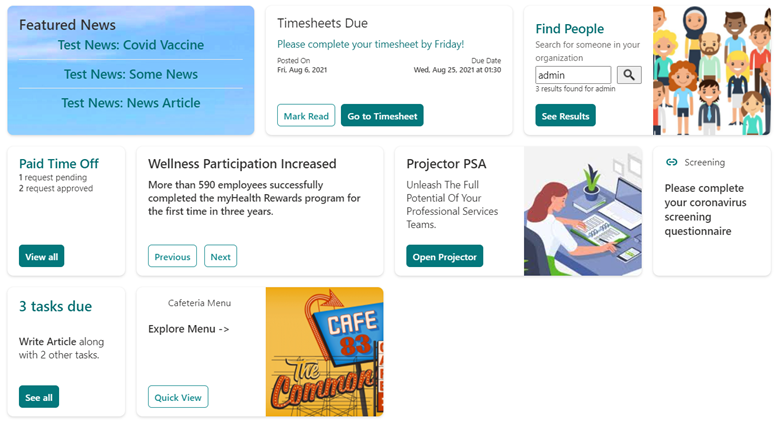Show Next wellness announcement
Image resolution: width=780 pixels, height=425 pixels.
point(220,256)
